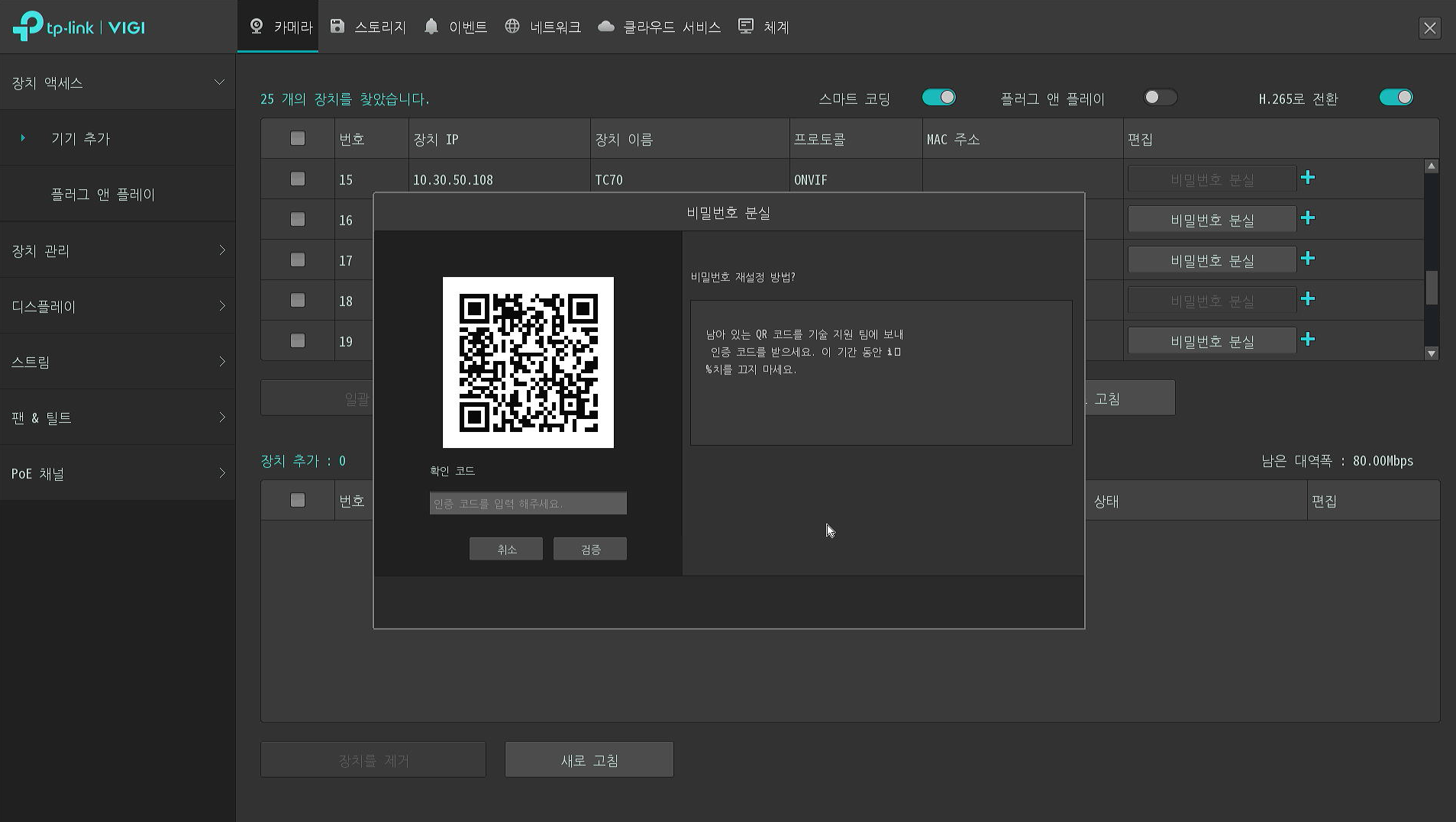Toggle H.265로 전환 switch

point(1396,98)
